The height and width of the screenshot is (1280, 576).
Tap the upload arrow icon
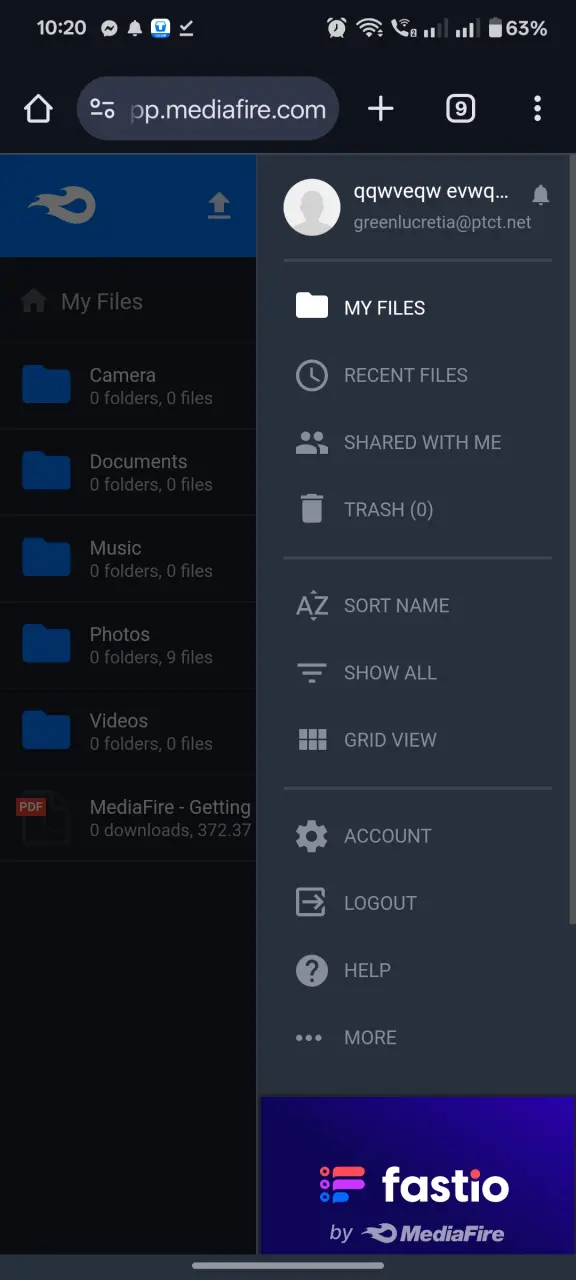[x=219, y=206]
